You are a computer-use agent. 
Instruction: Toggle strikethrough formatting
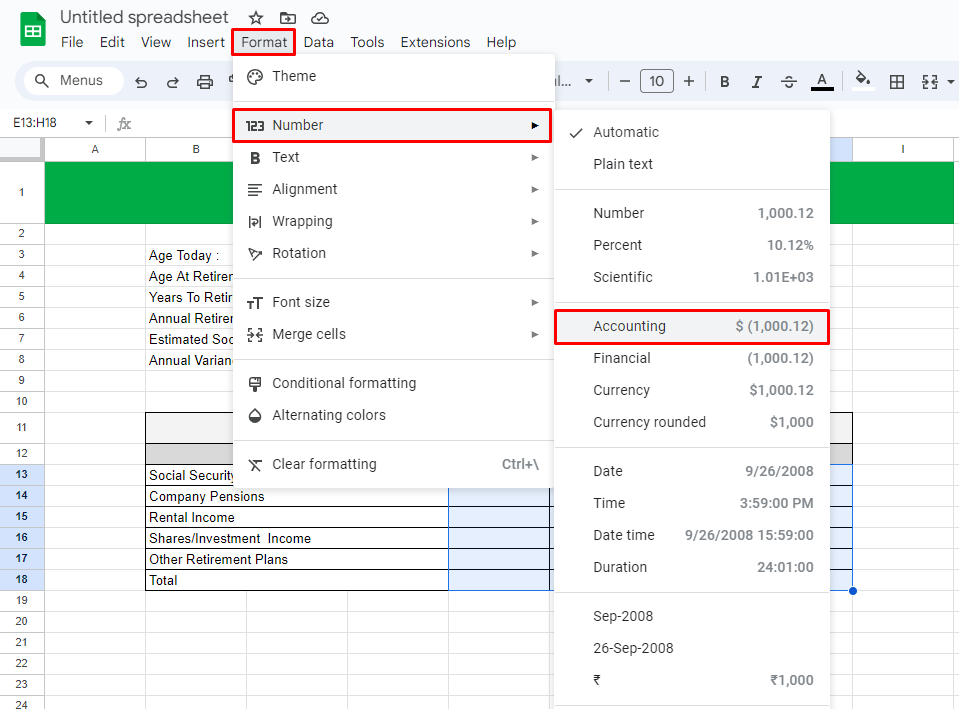click(789, 81)
